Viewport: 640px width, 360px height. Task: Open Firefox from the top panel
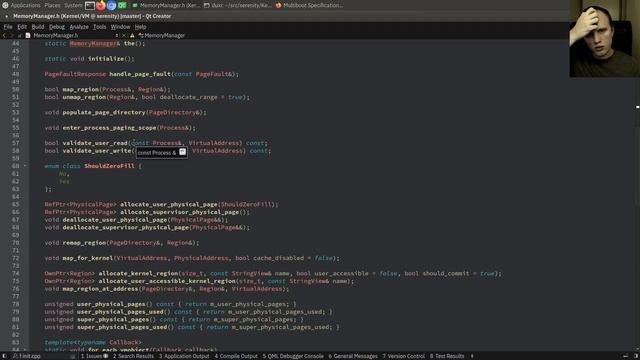(100, 5)
